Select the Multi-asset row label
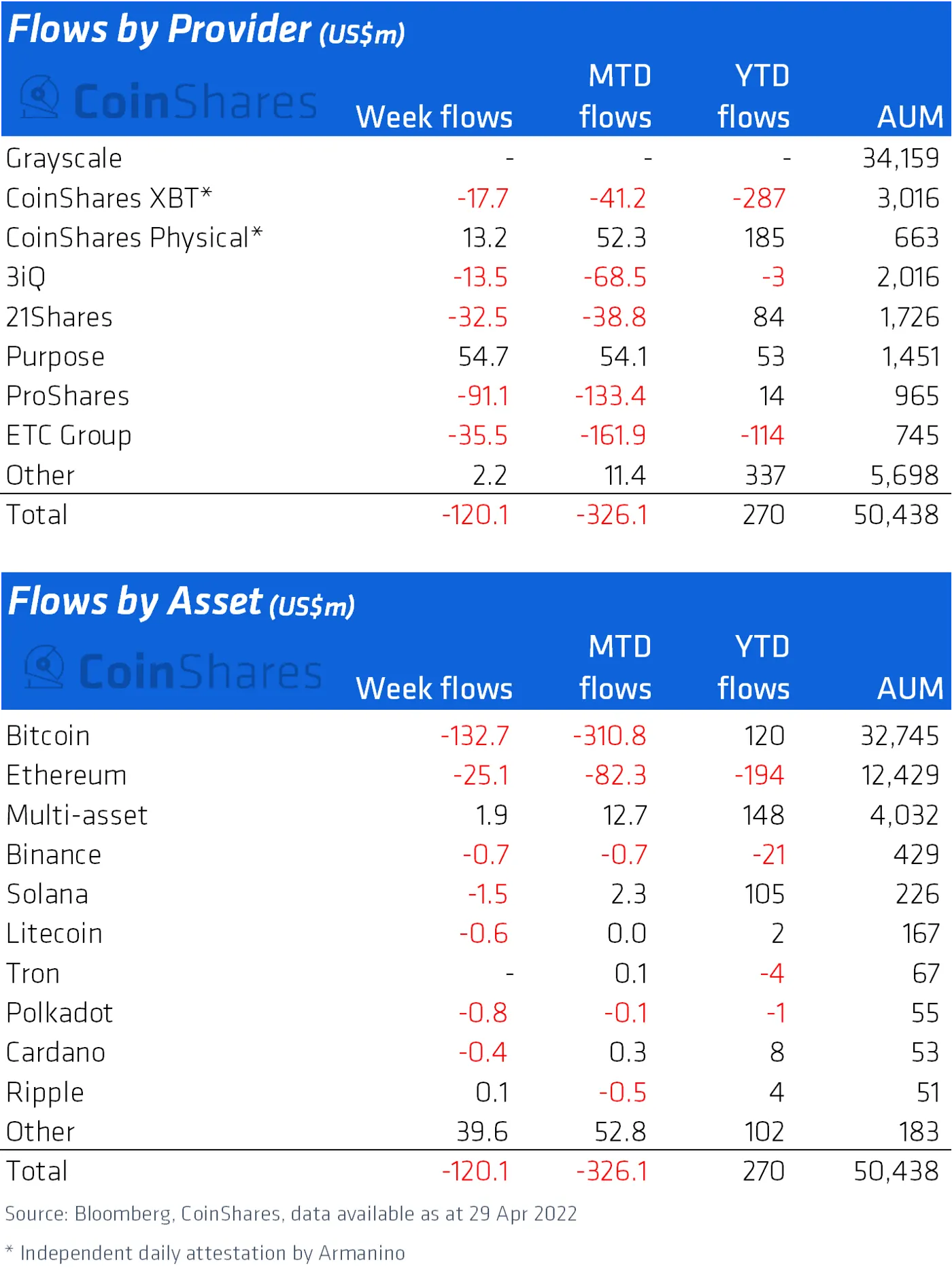952x1270 pixels. [x=77, y=815]
